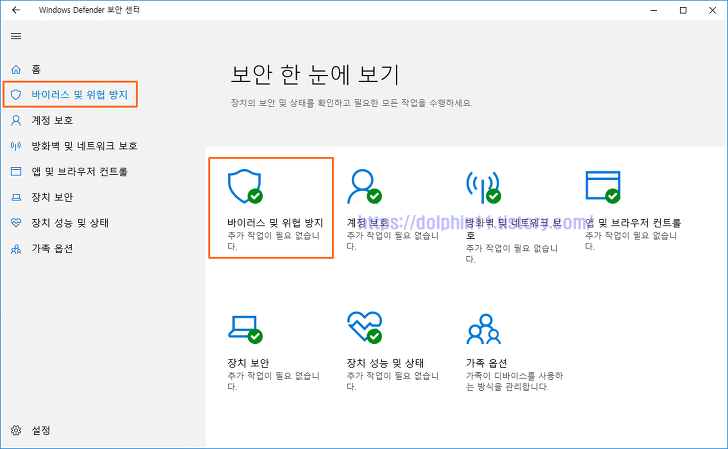The image size is (728, 449).
Task: Select 홈 in the sidebar
Action: click(36, 70)
